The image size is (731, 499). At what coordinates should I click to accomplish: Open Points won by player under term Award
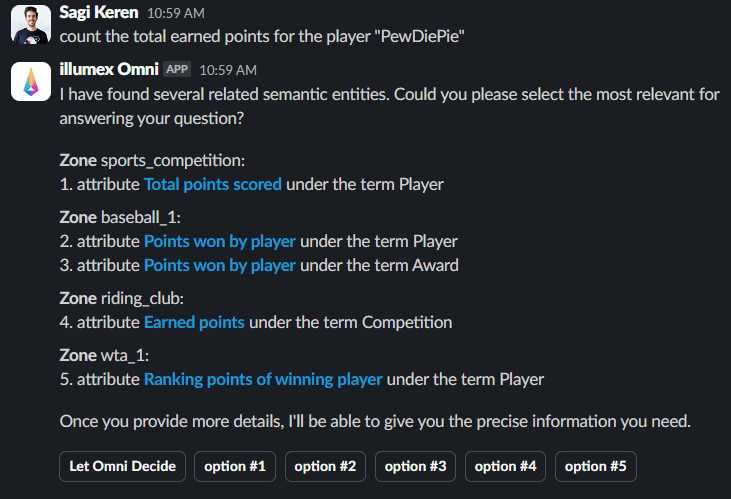click(220, 265)
